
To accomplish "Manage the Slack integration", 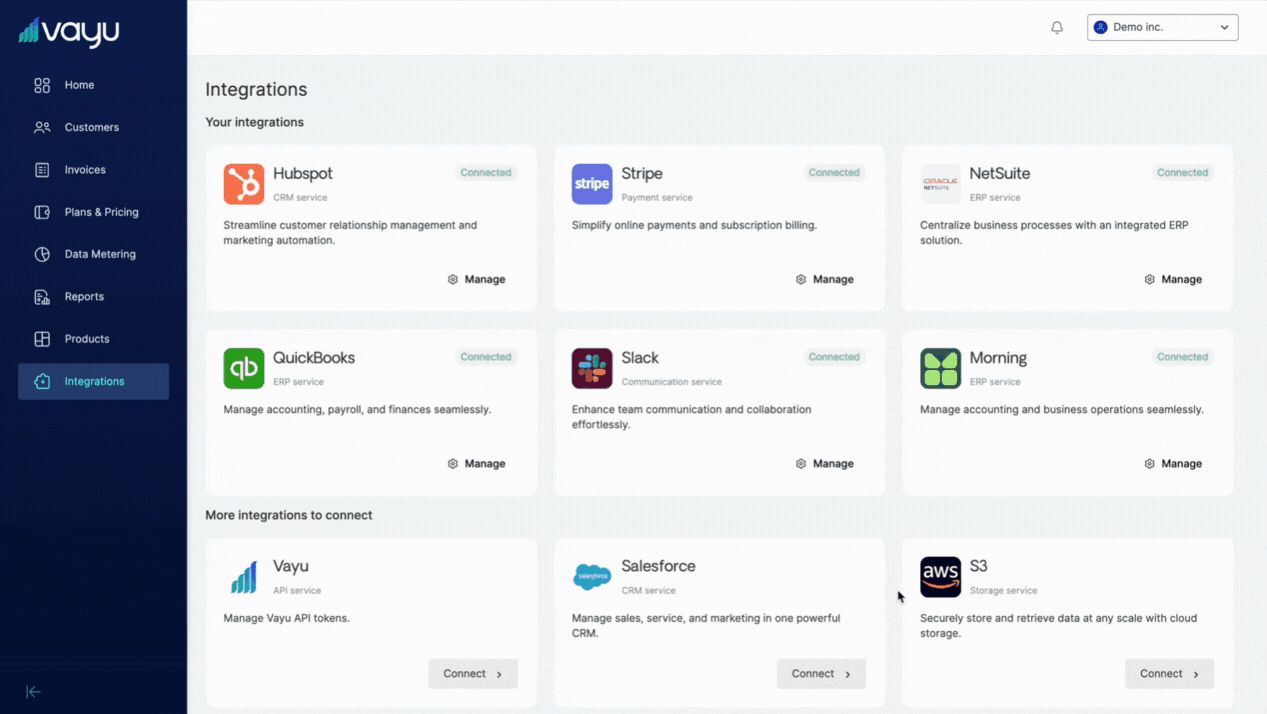I will (x=825, y=464).
